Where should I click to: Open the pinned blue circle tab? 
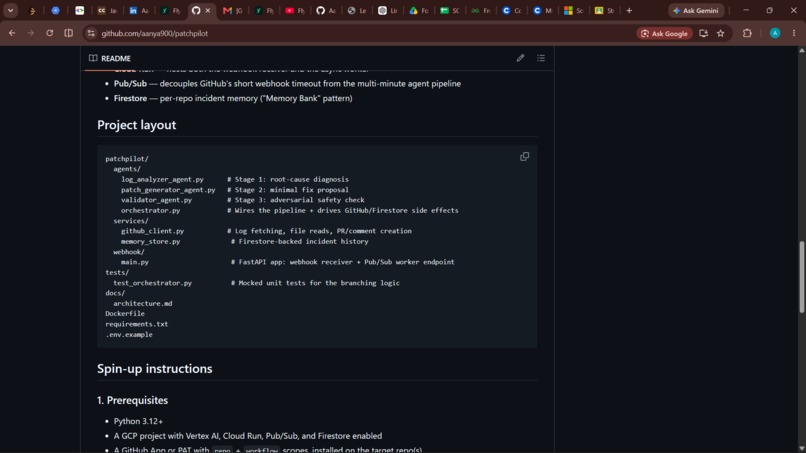pos(56,10)
